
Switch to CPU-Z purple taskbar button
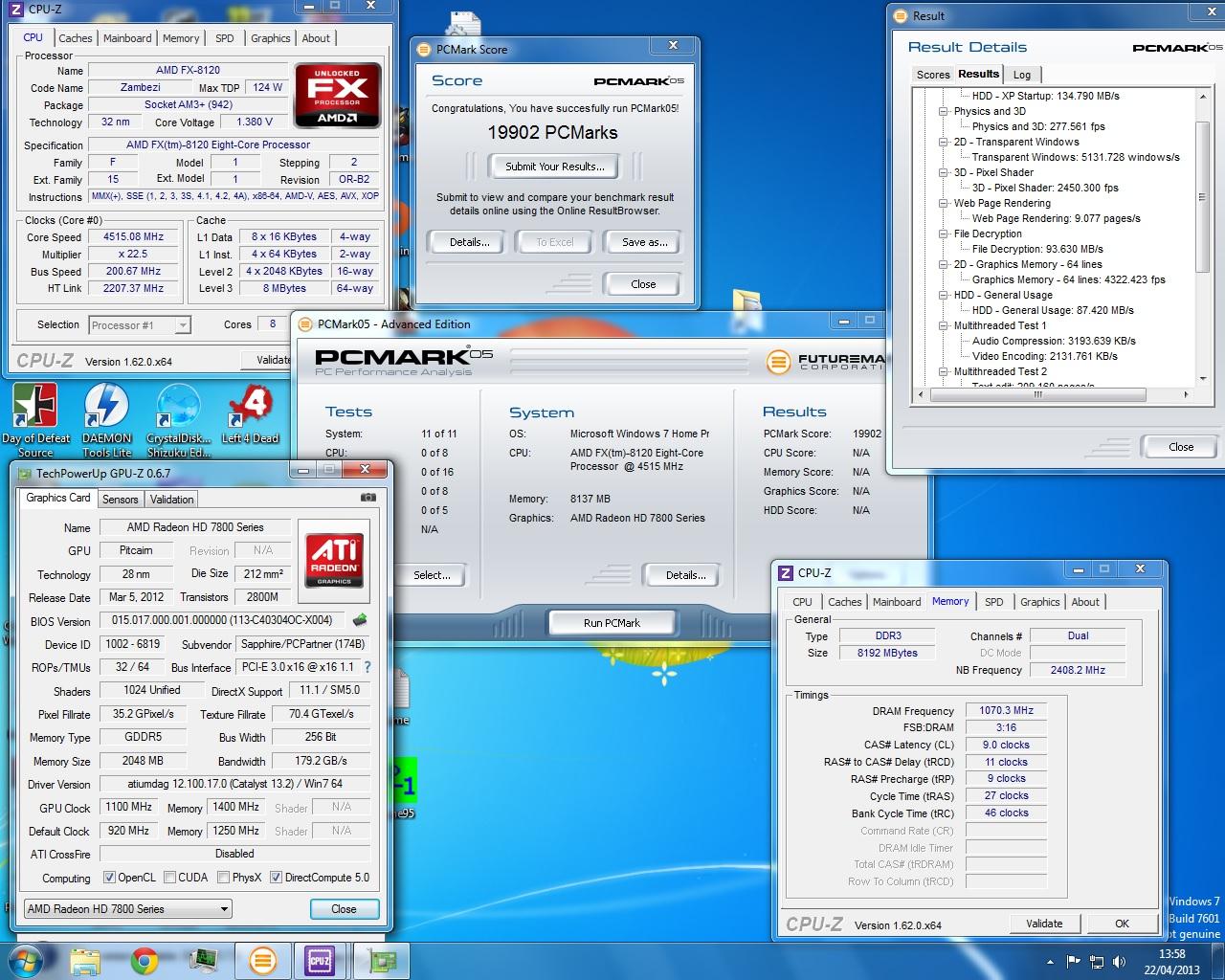click(320, 960)
